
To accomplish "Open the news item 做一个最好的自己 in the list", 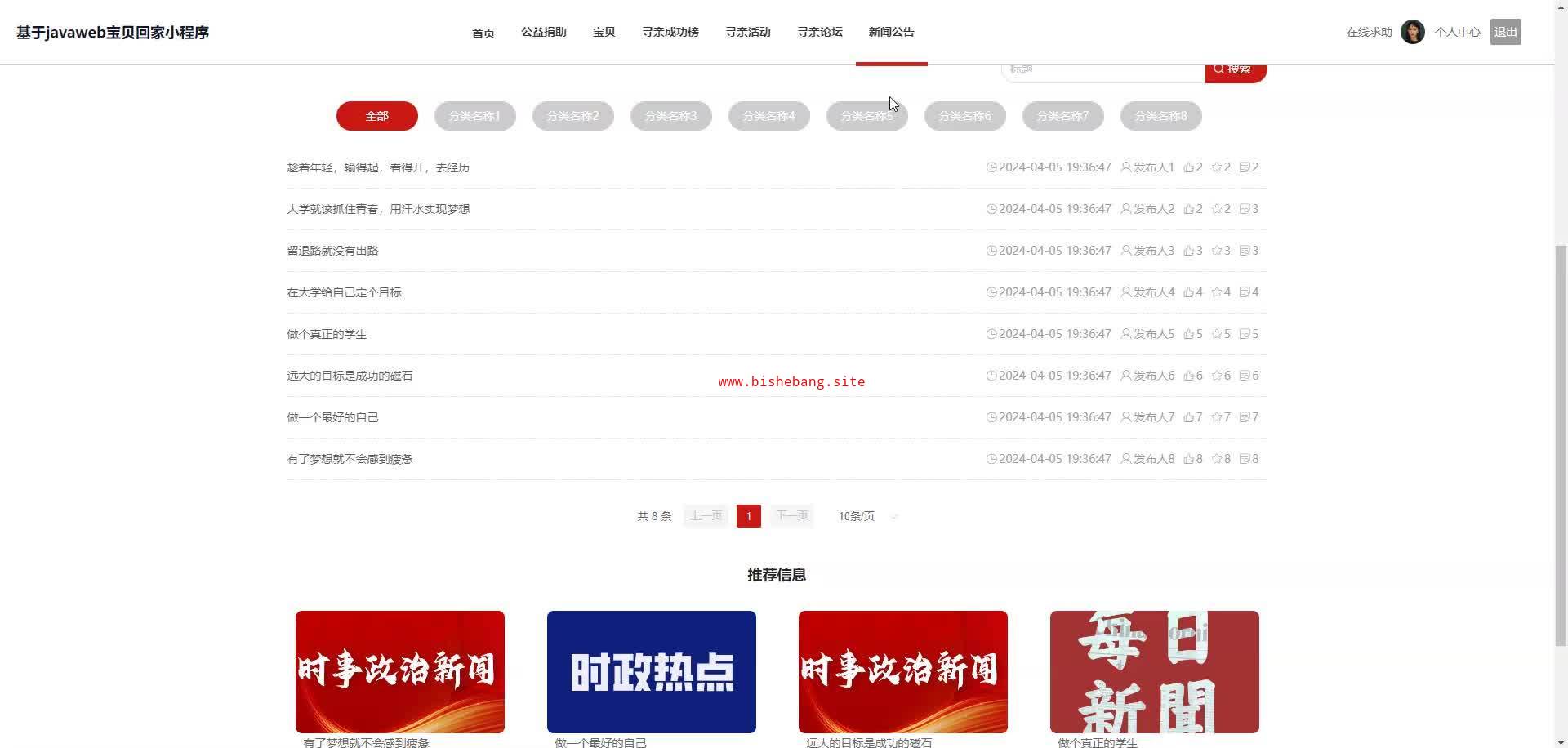I will tap(333, 417).
